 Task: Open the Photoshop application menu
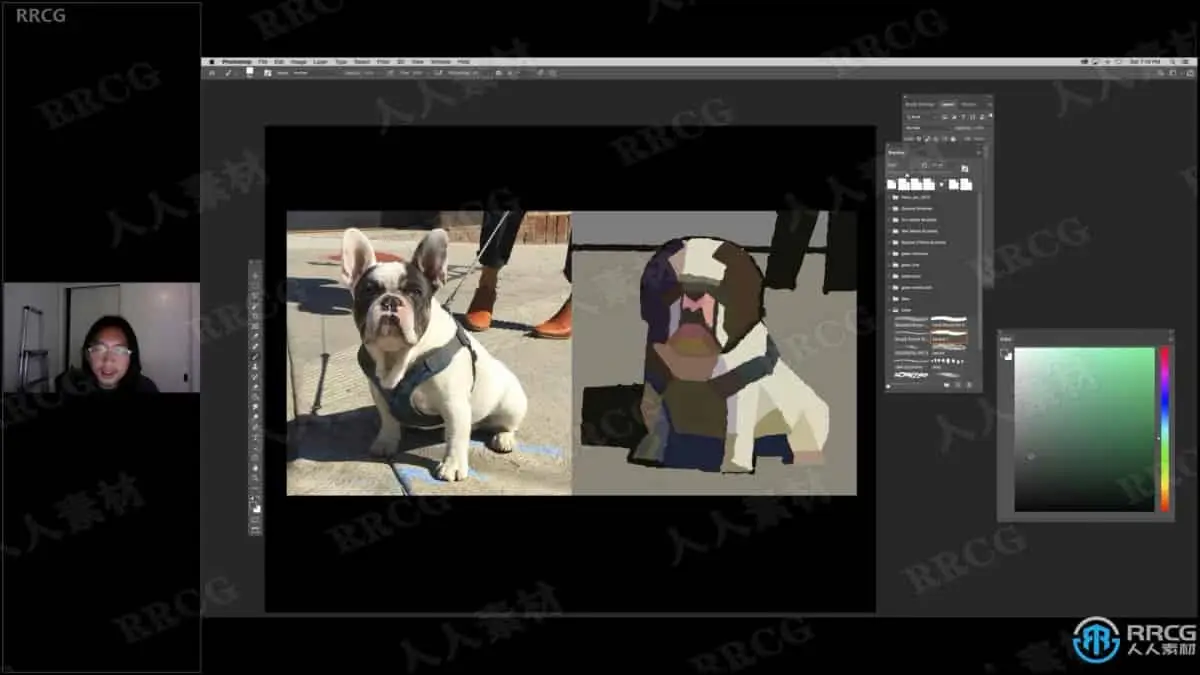(236, 62)
